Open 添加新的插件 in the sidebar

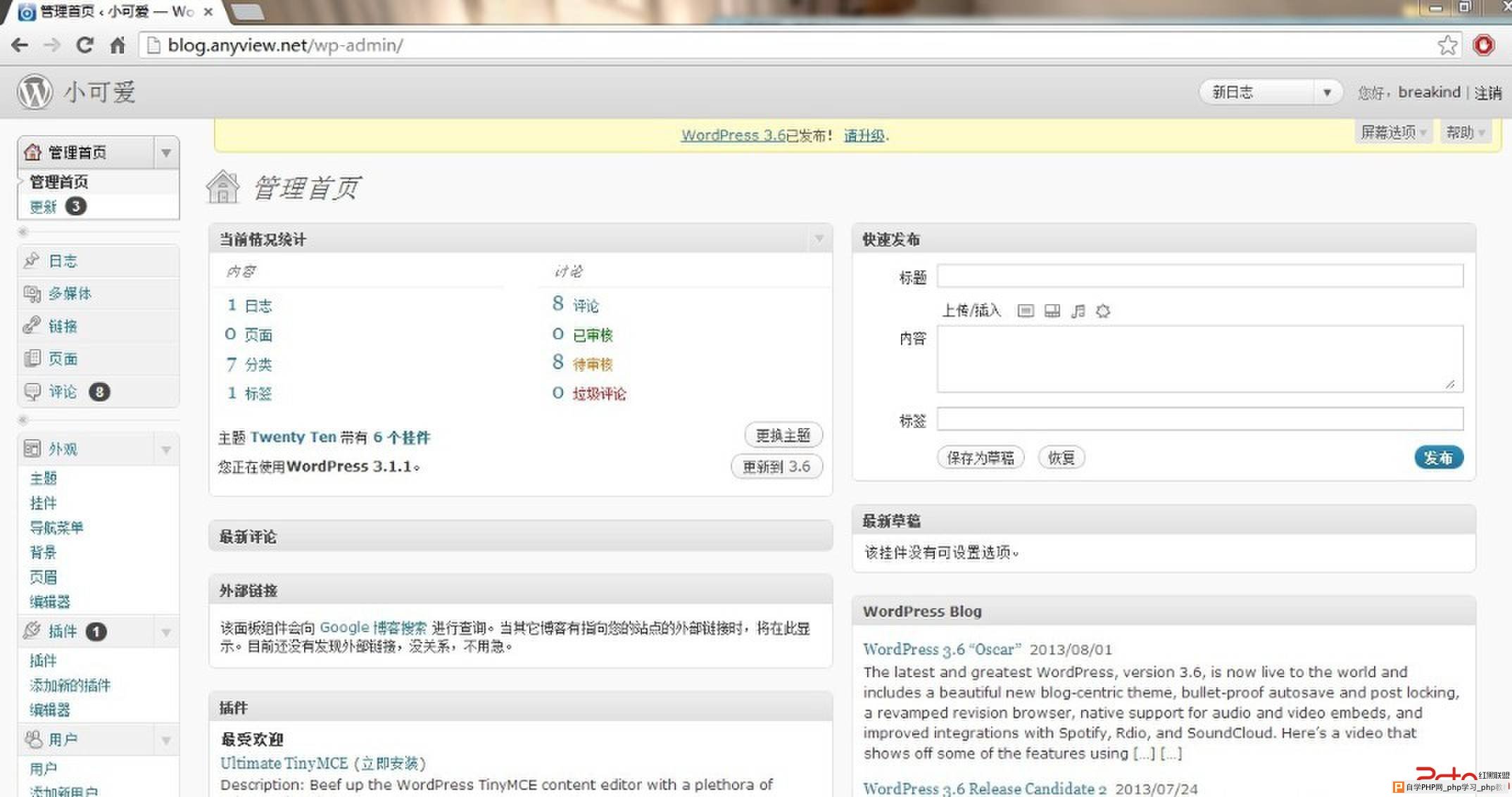(x=70, y=685)
